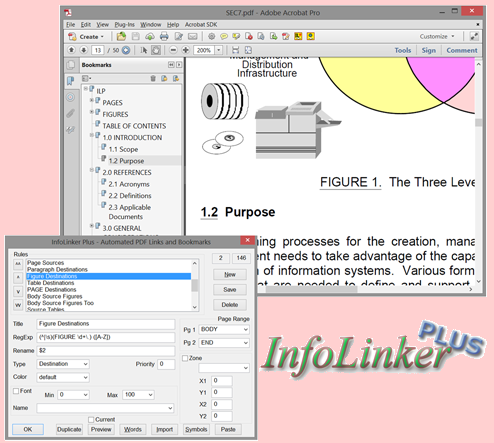Screen dimensions: 494x443
Task: Click the AA move-to-top rule button
Action: click(18, 264)
